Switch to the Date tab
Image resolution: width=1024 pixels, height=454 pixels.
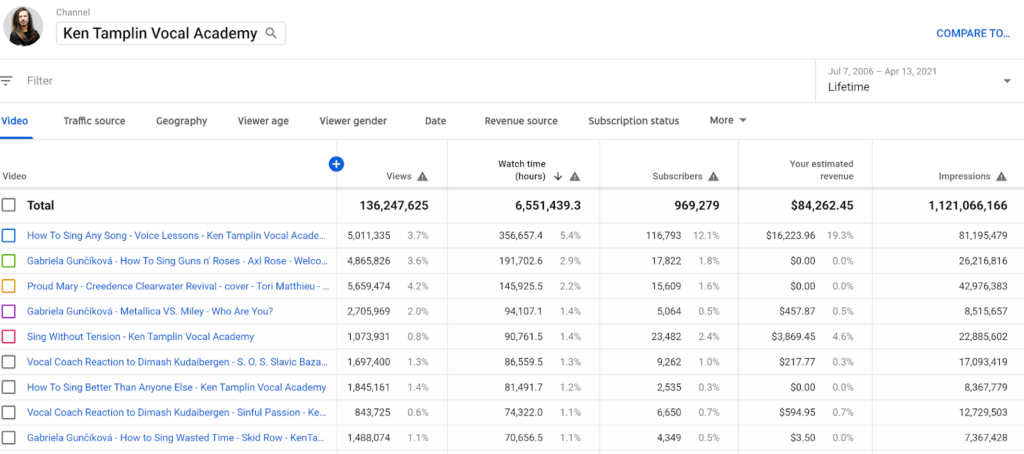(436, 121)
